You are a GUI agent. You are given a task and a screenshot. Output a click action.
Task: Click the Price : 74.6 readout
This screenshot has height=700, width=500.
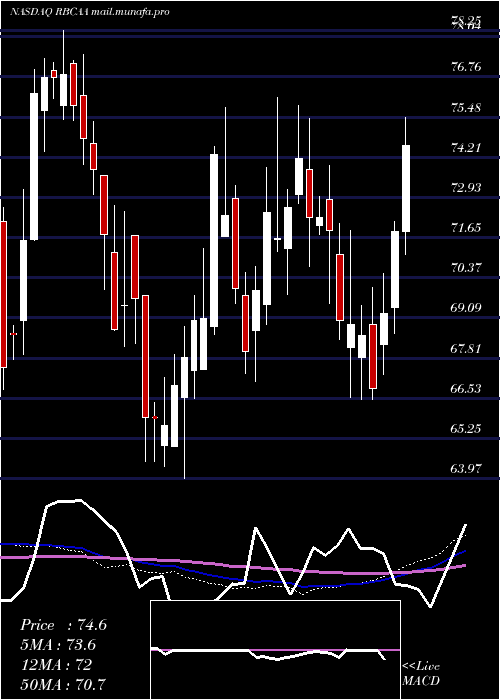click(63, 625)
